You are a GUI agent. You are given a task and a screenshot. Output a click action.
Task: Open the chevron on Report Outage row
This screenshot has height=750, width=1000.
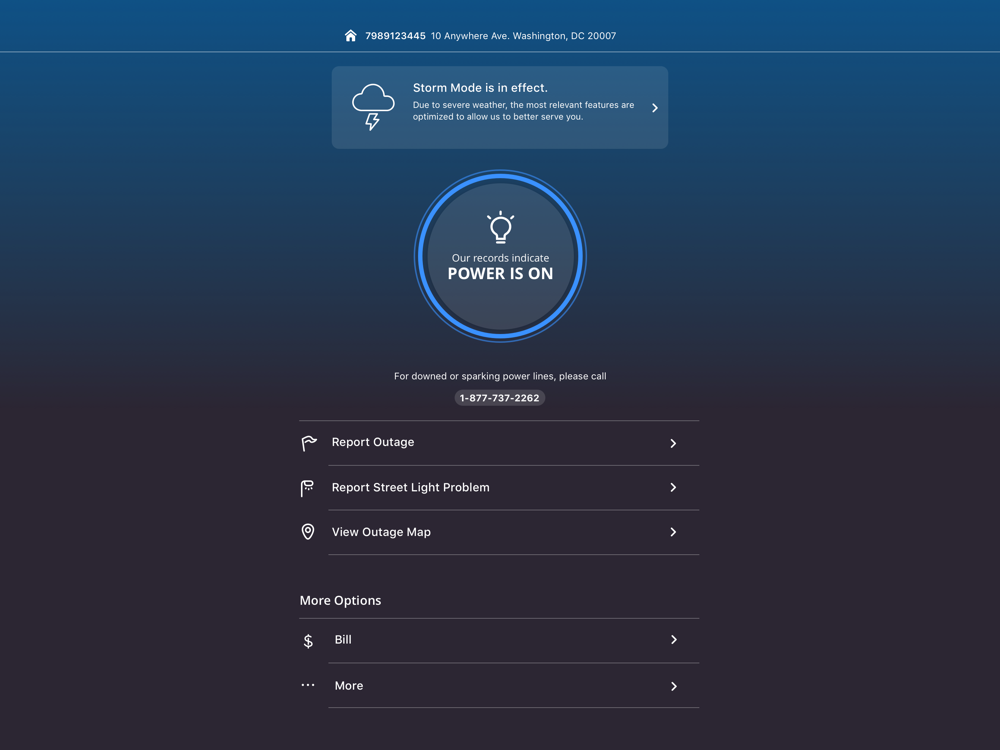click(673, 443)
